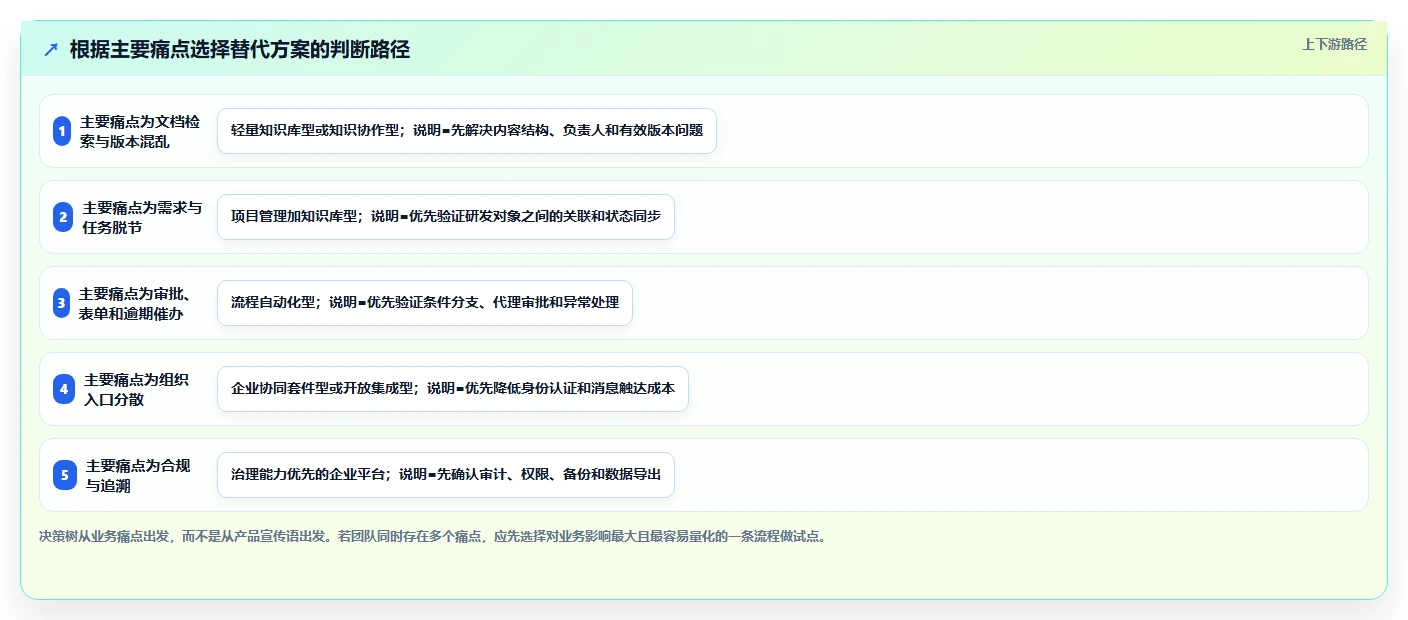Screen dimensions: 1408x620
Task: Open the 流程自动化型 solution box
Action: tap(425, 303)
